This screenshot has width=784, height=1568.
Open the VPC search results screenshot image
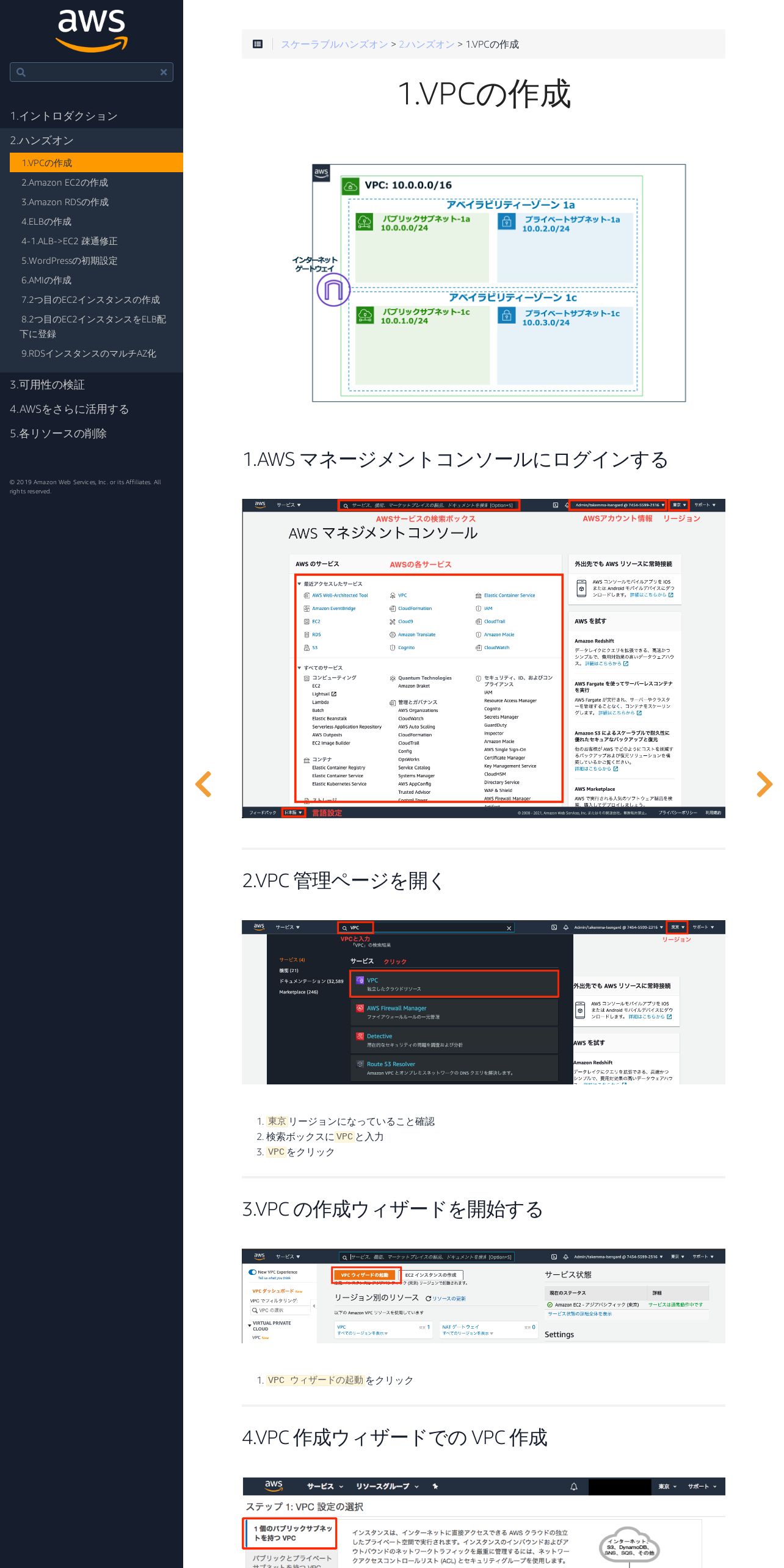[x=484, y=1002]
